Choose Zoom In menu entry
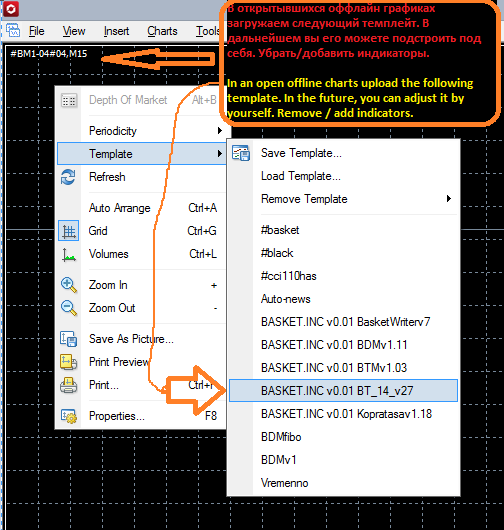The height and width of the screenshot is (530, 504). (x=142, y=285)
